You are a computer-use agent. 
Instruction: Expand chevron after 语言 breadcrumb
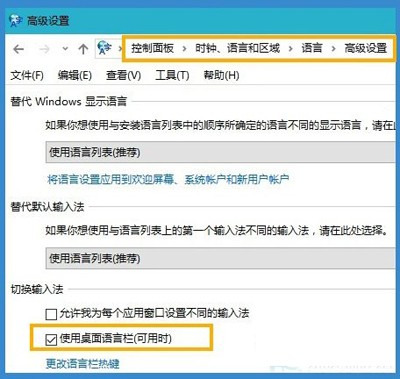333,49
